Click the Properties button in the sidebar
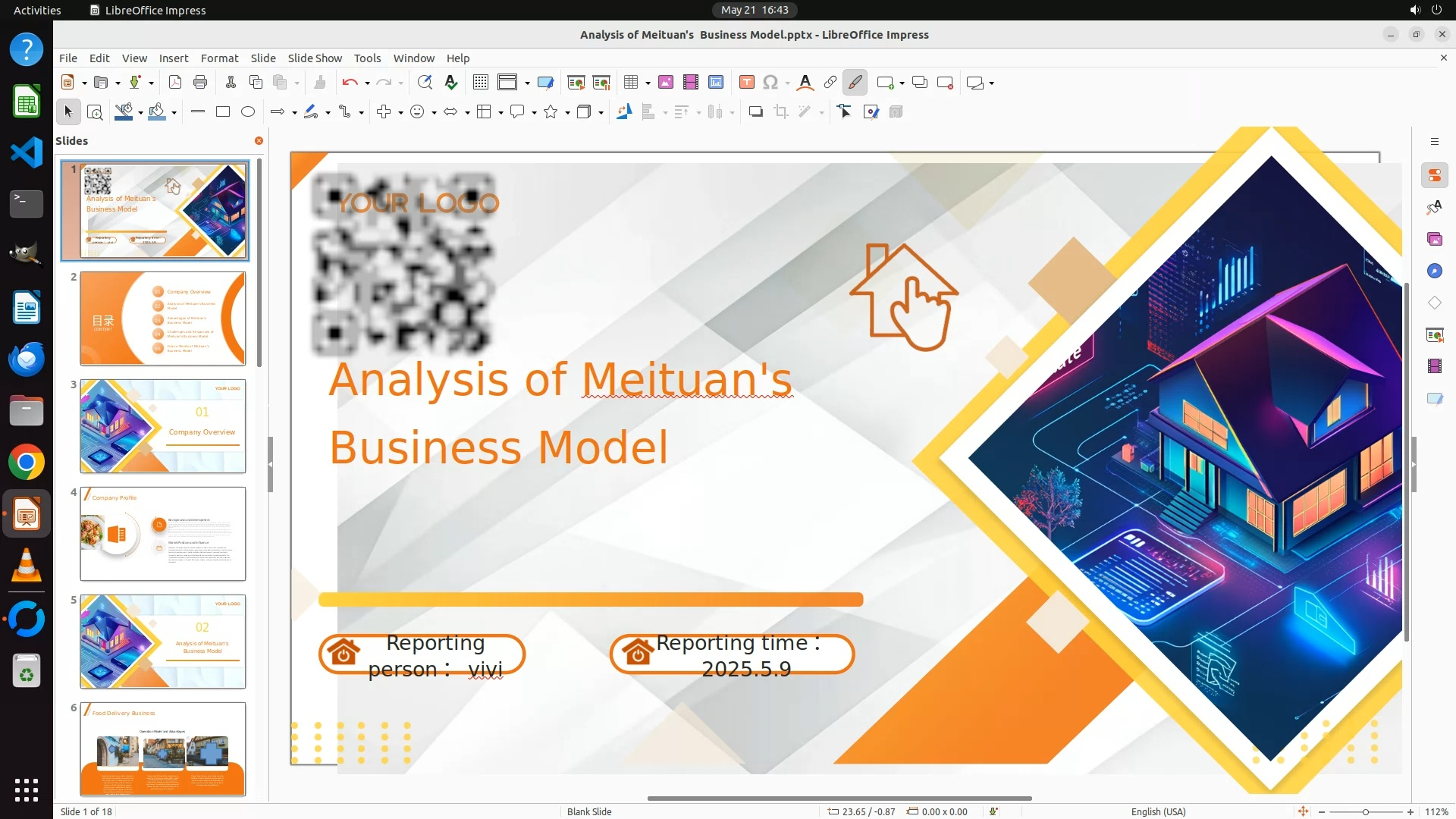The width and height of the screenshot is (1456, 819). pyautogui.click(x=1434, y=176)
